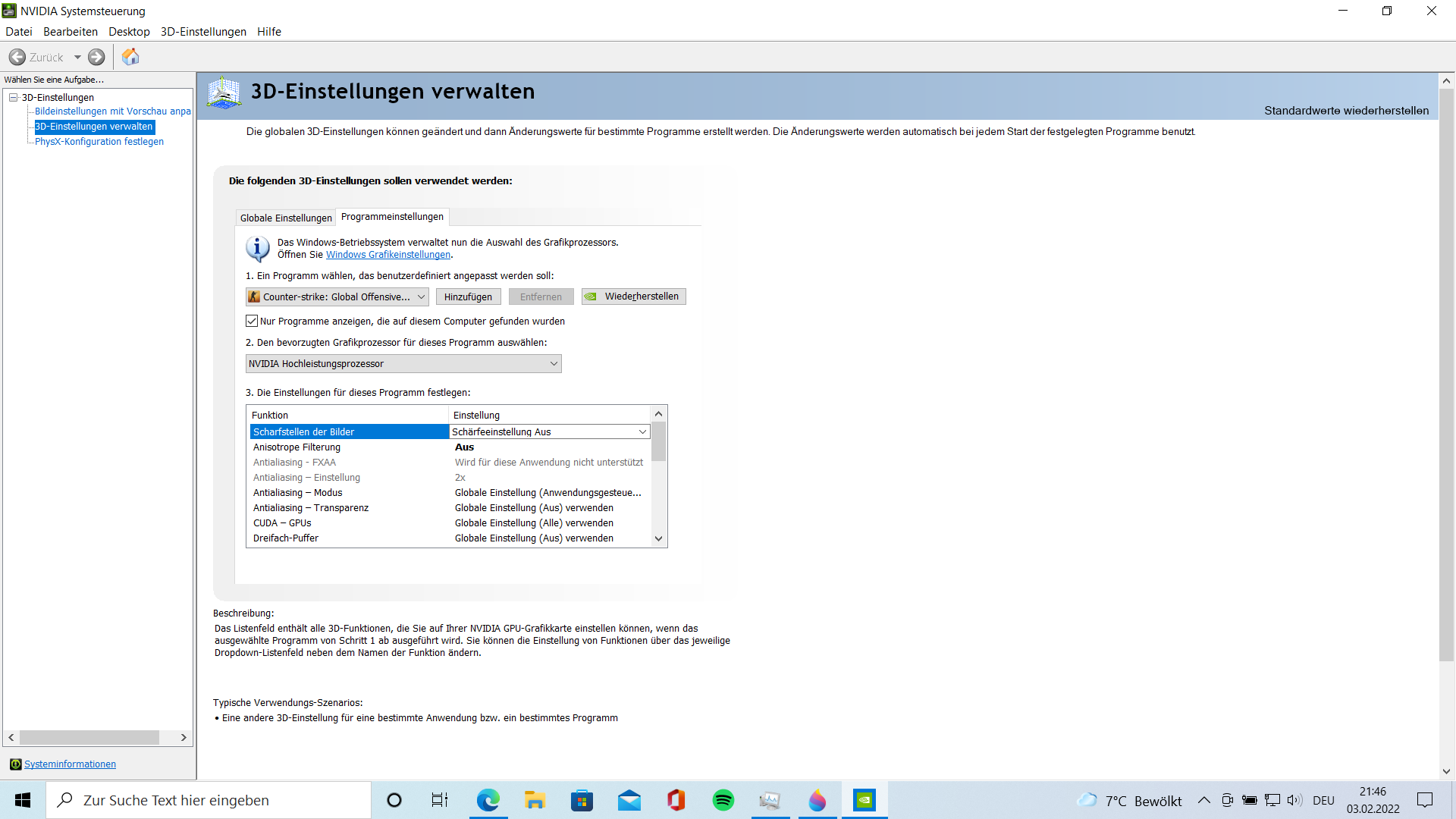Click the forward arrow navigation icon

[96, 57]
